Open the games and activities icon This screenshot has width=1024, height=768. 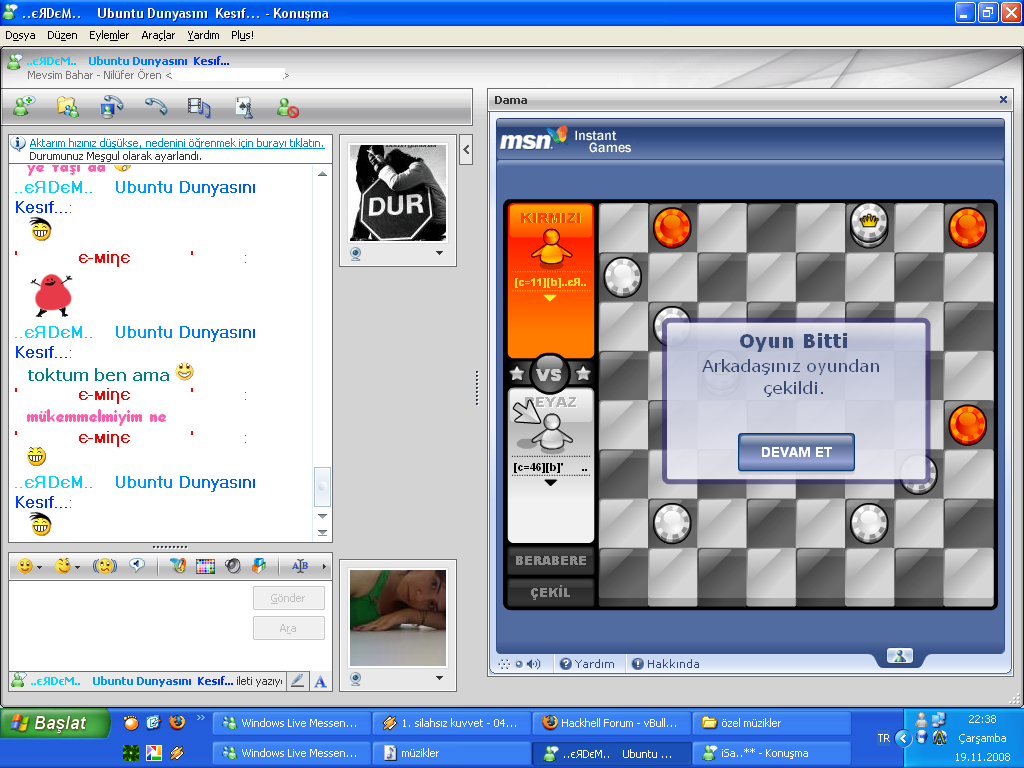point(243,106)
